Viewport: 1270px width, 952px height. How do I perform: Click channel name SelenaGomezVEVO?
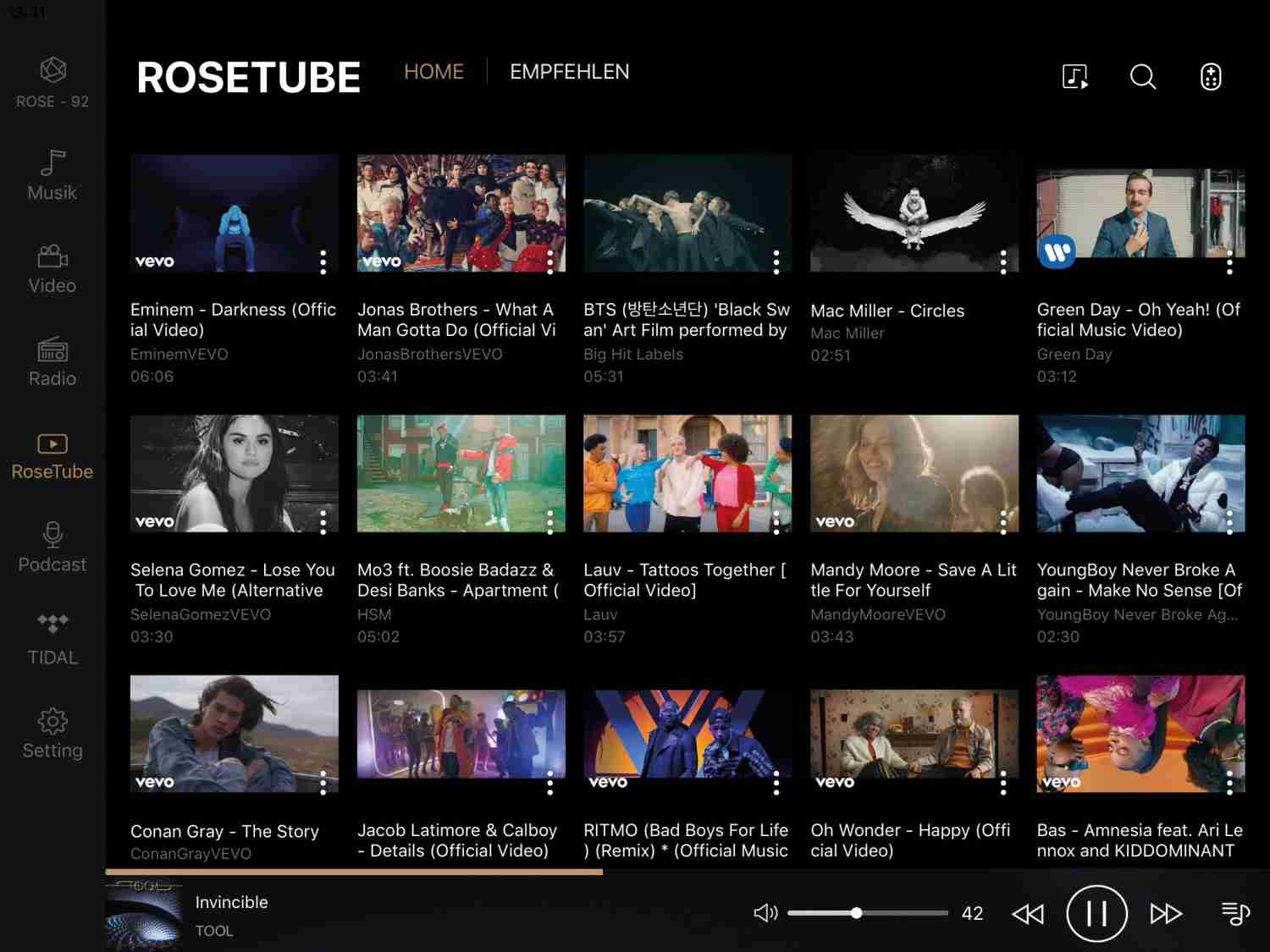(x=201, y=614)
